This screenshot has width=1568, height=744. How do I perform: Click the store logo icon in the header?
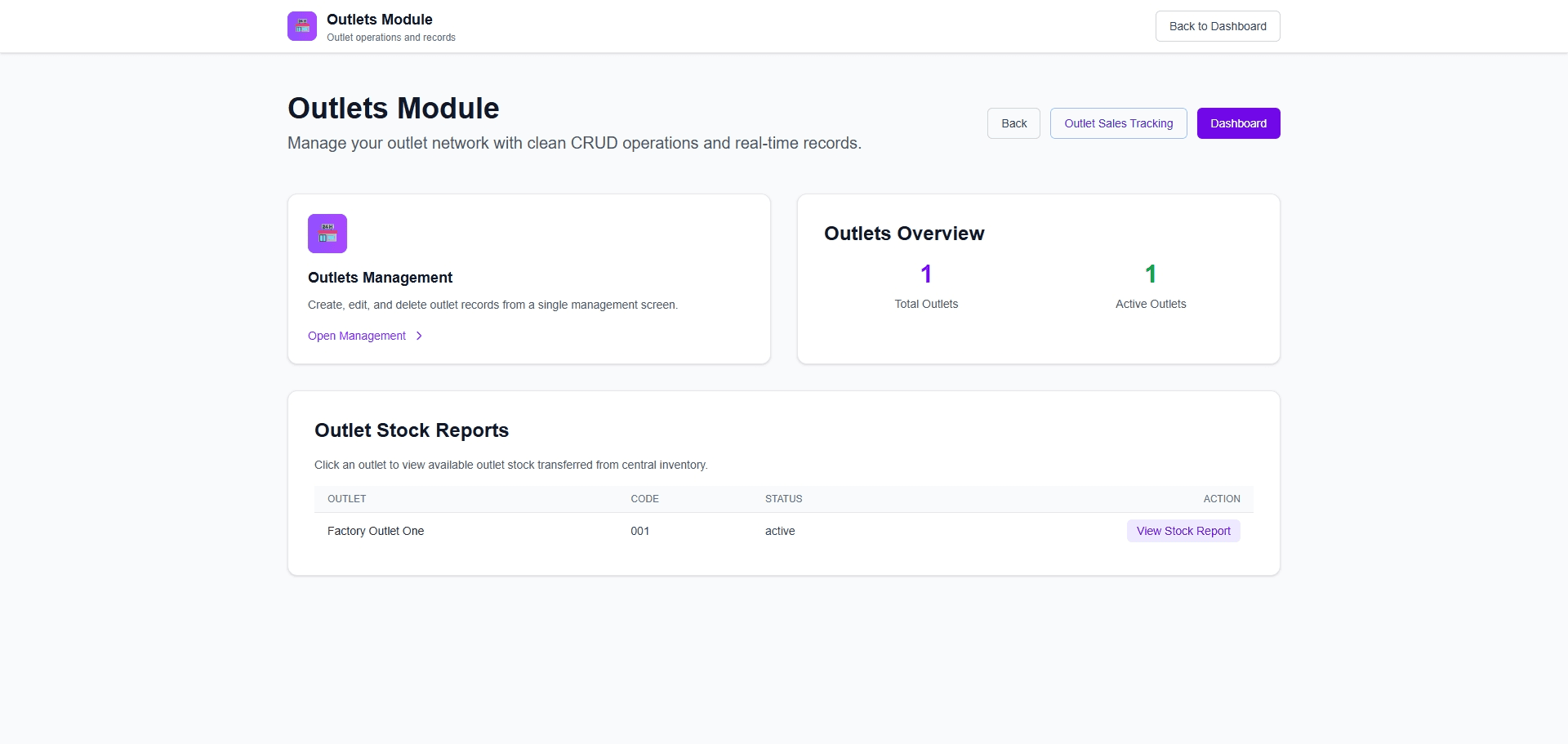pyautogui.click(x=301, y=26)
